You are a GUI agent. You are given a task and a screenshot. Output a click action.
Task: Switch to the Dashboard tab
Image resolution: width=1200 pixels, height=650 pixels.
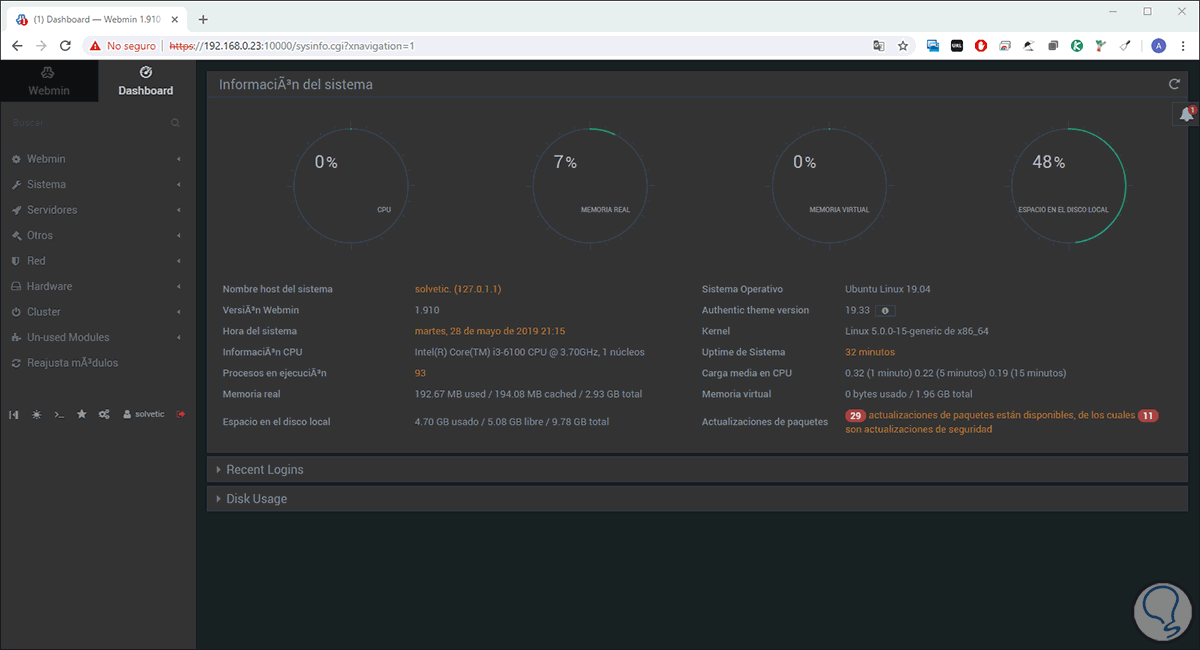(146, 81)
